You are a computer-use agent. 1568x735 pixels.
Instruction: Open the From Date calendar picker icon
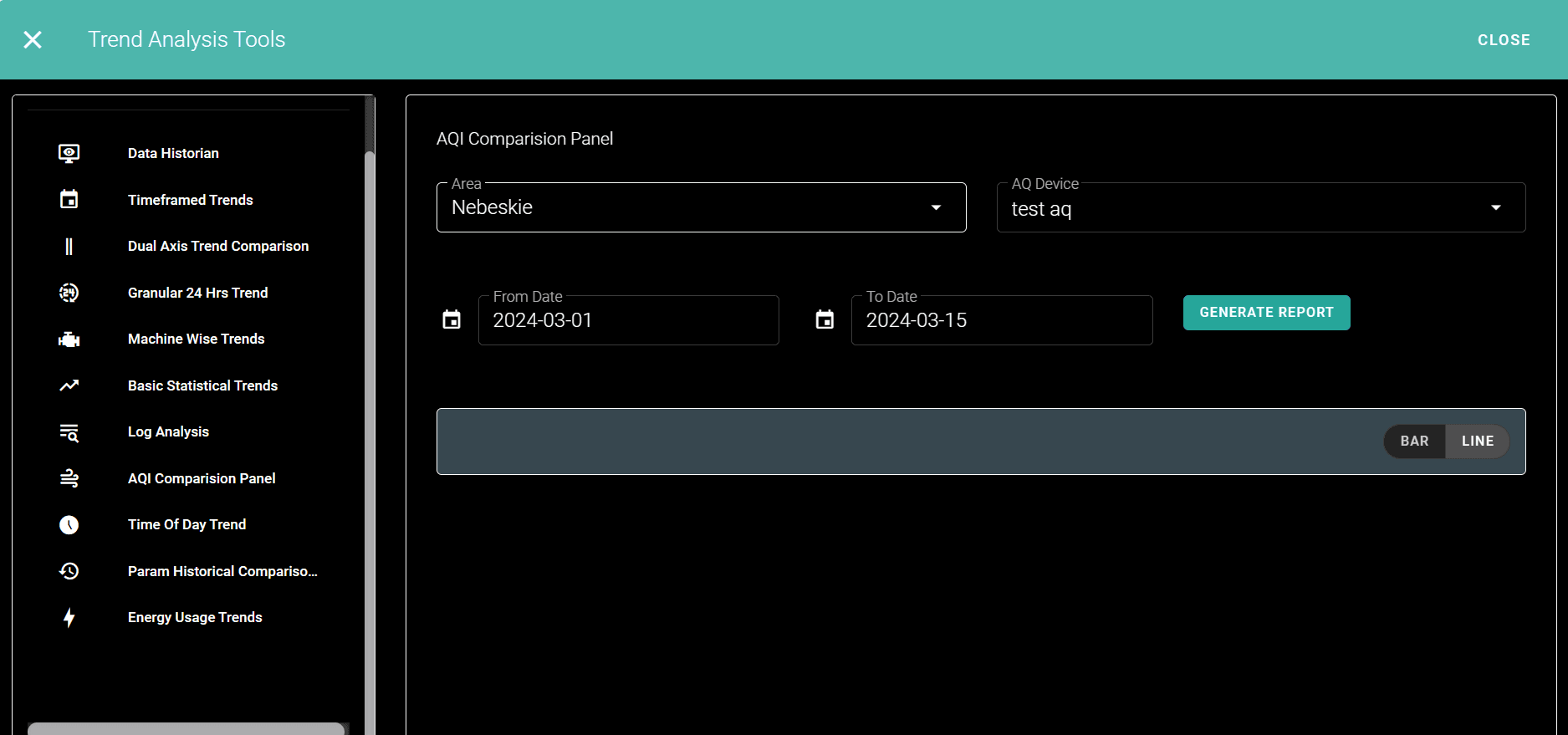pos(452,319)
